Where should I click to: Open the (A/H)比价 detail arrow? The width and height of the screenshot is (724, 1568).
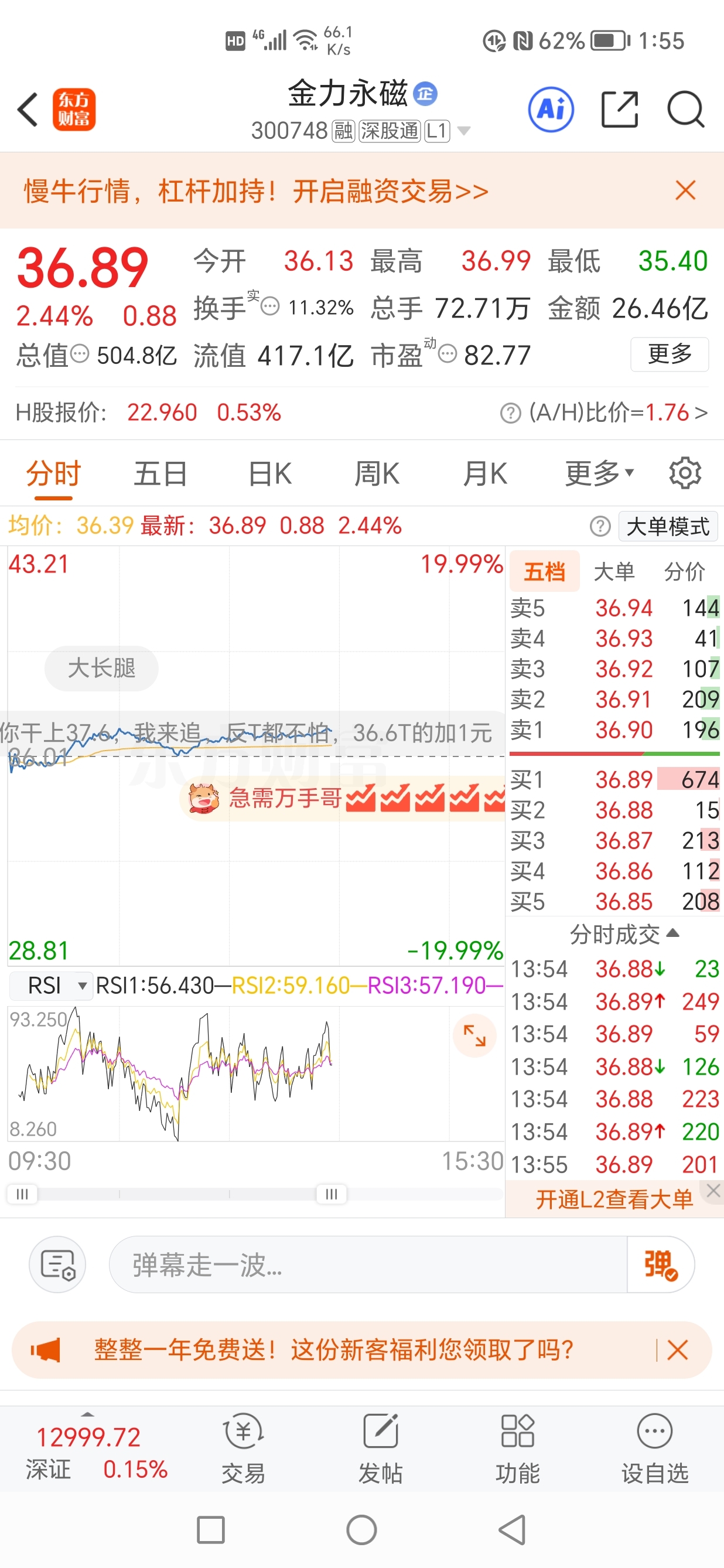(x=702, y=413)
